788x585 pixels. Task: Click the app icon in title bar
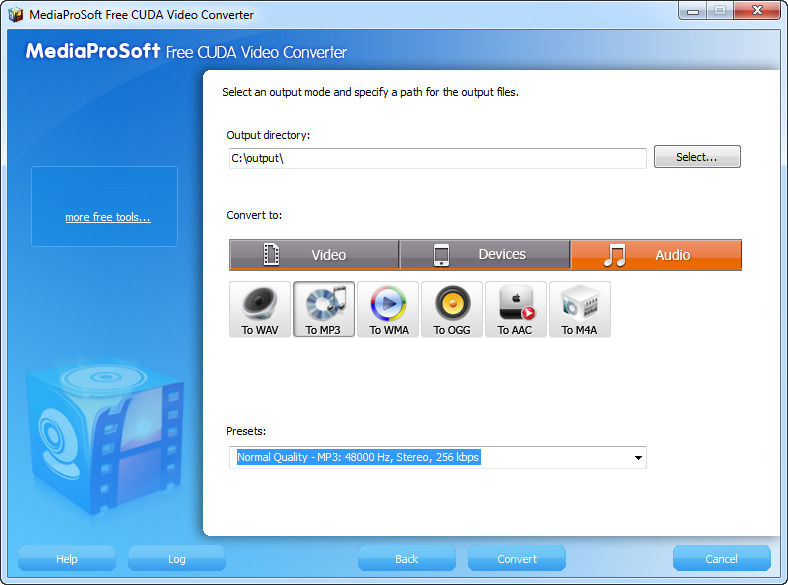click(x=16, y=15)
